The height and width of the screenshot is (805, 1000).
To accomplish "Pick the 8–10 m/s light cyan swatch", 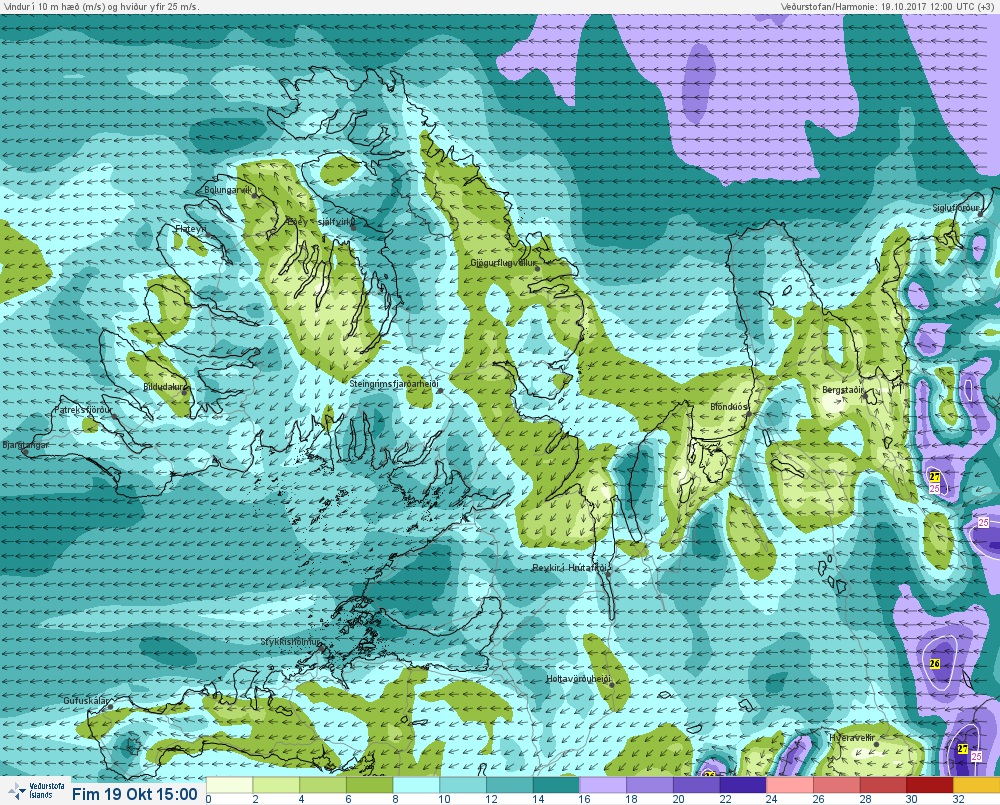I will (x=416, y=785).
